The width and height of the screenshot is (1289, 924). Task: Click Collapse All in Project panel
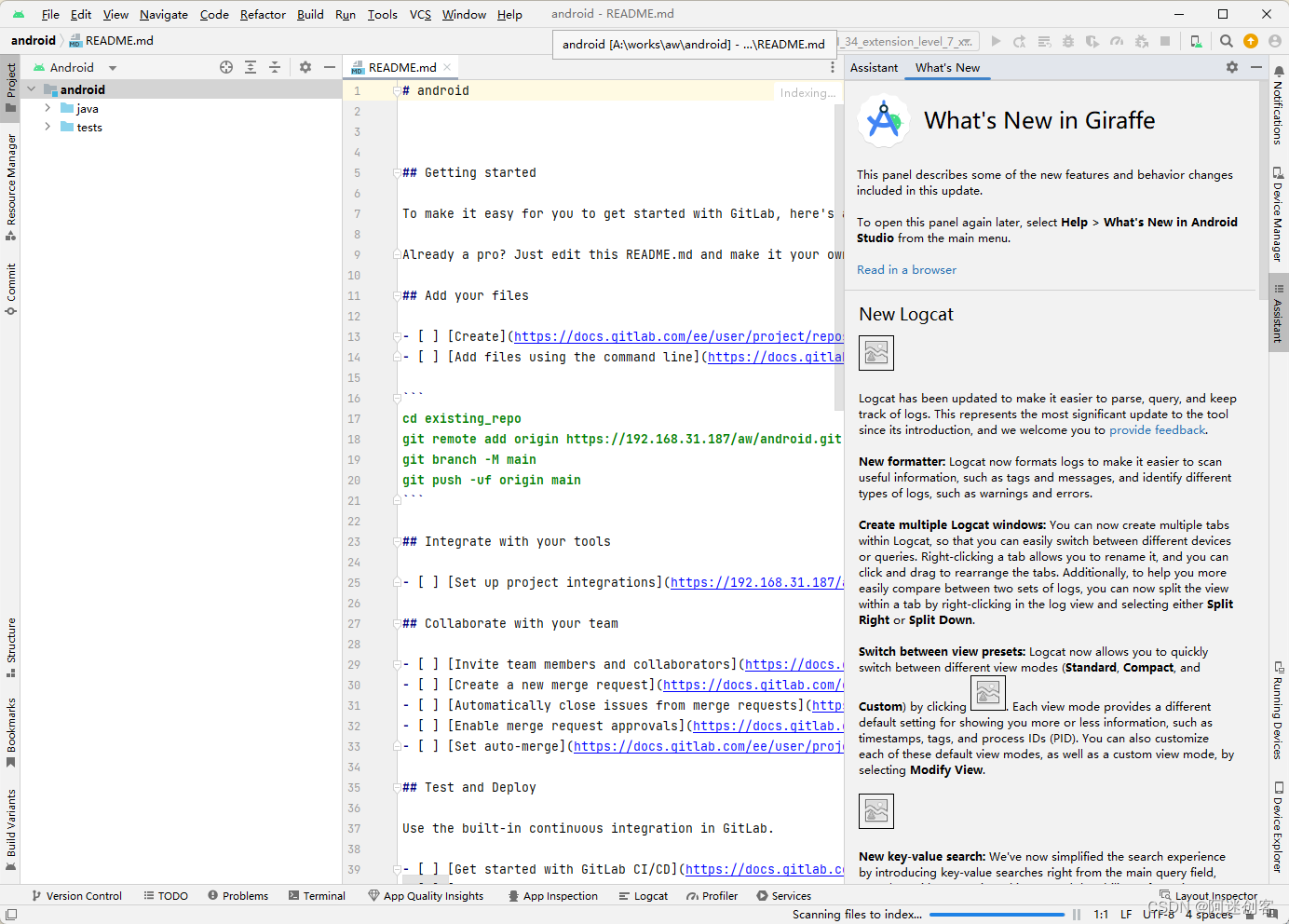coord(275,67)
